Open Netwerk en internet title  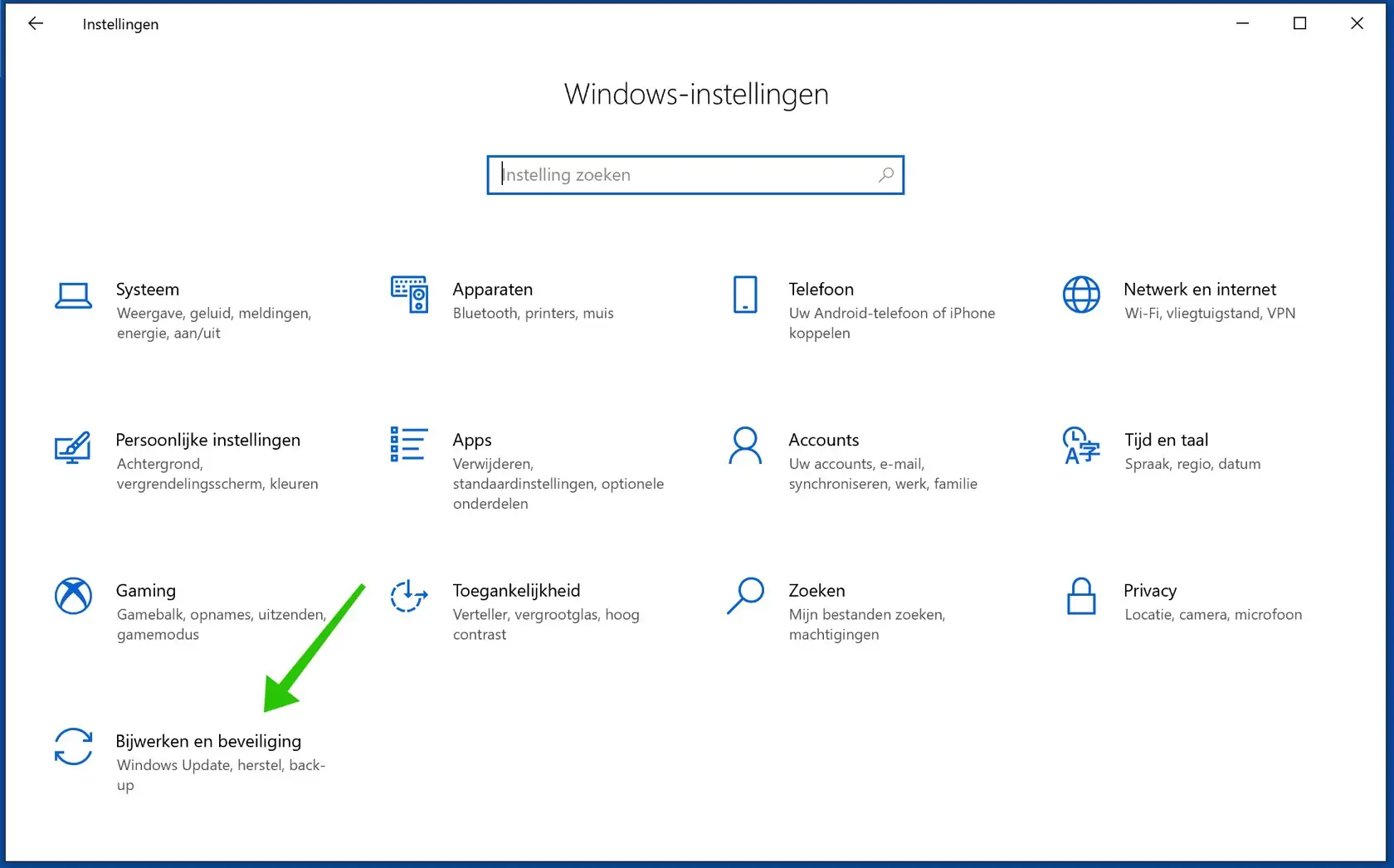click(1200, 289)
